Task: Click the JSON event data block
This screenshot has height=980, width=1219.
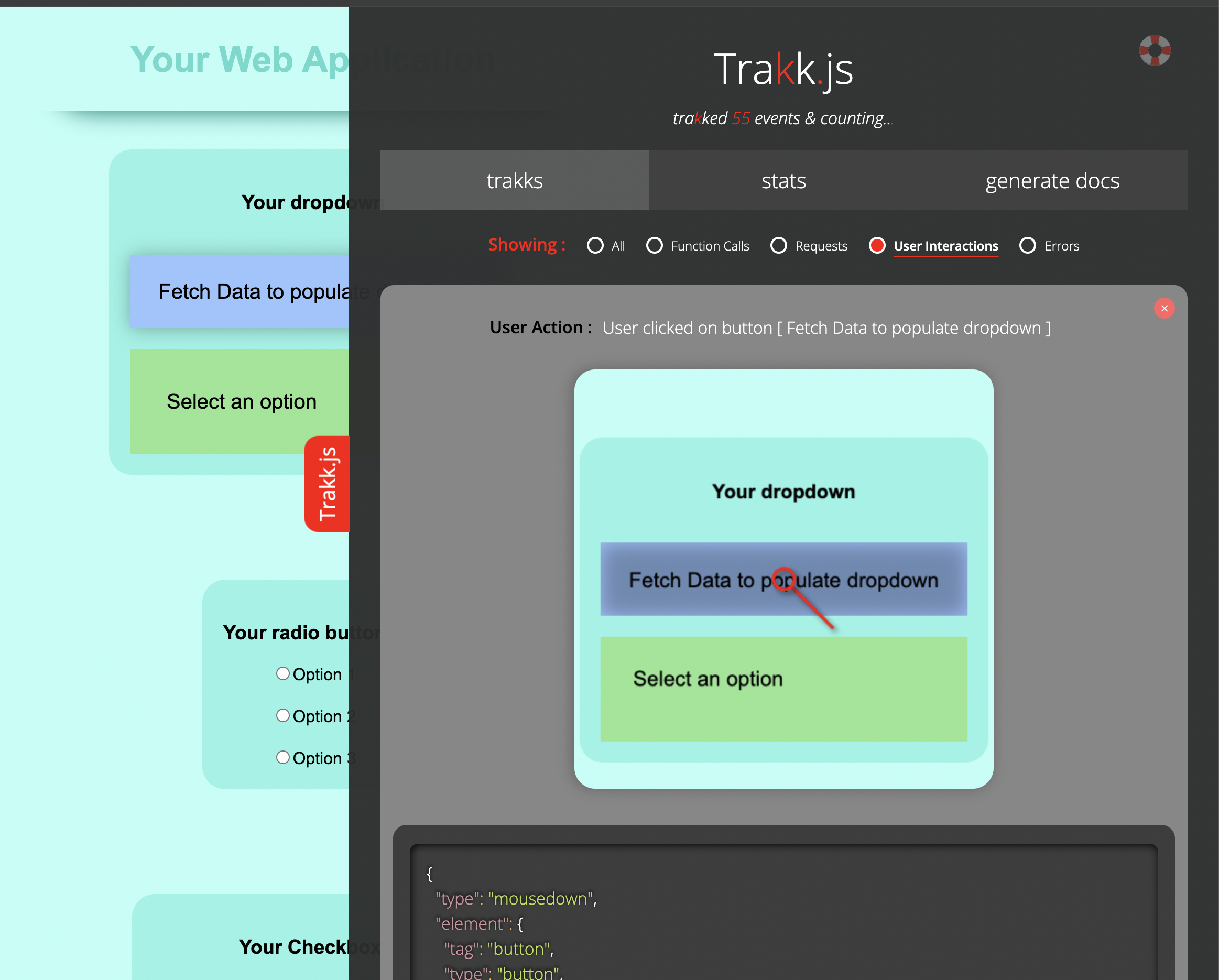Action: (x=783, y=916)
